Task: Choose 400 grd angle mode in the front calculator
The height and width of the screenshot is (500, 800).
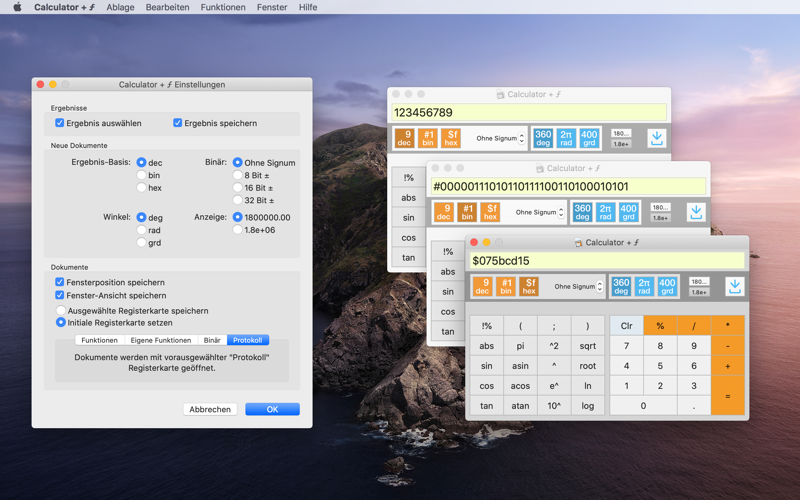Action: 667,286
